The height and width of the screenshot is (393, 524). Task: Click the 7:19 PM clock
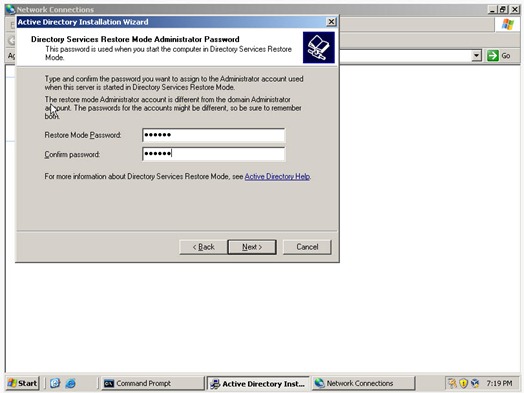[499, 383]
